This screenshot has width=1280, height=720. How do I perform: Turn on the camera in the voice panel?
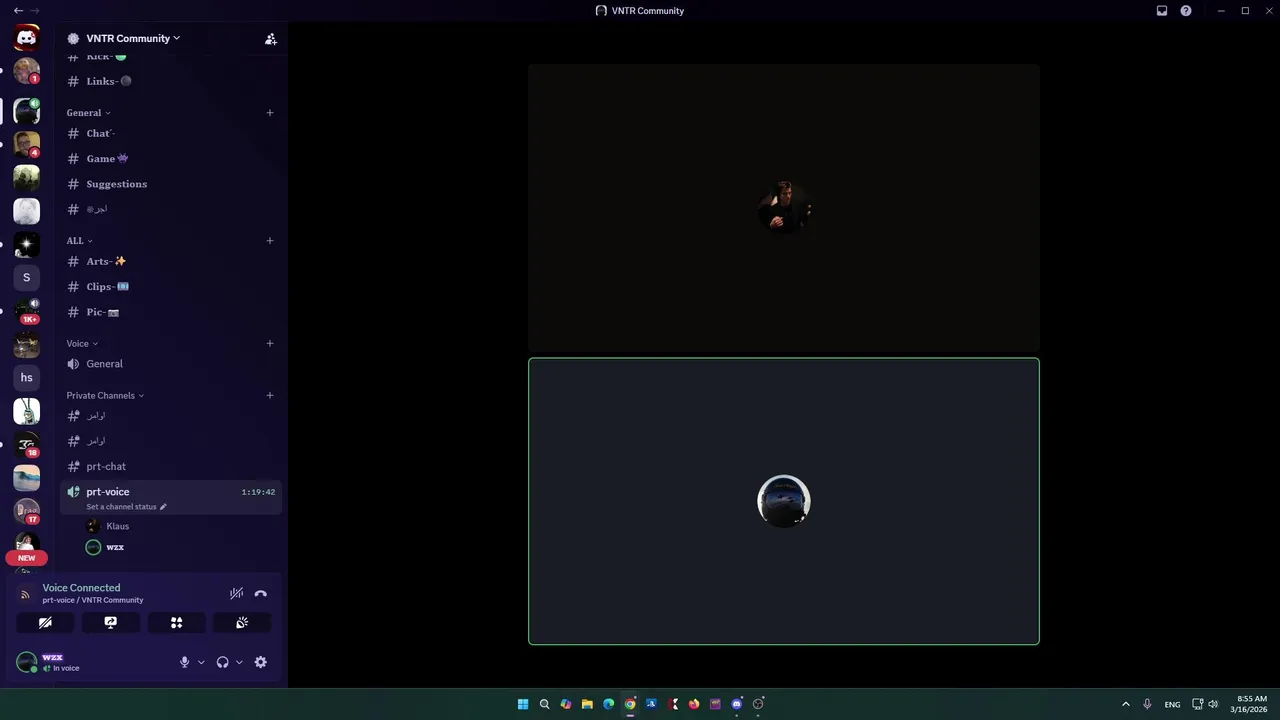(45, 622)
